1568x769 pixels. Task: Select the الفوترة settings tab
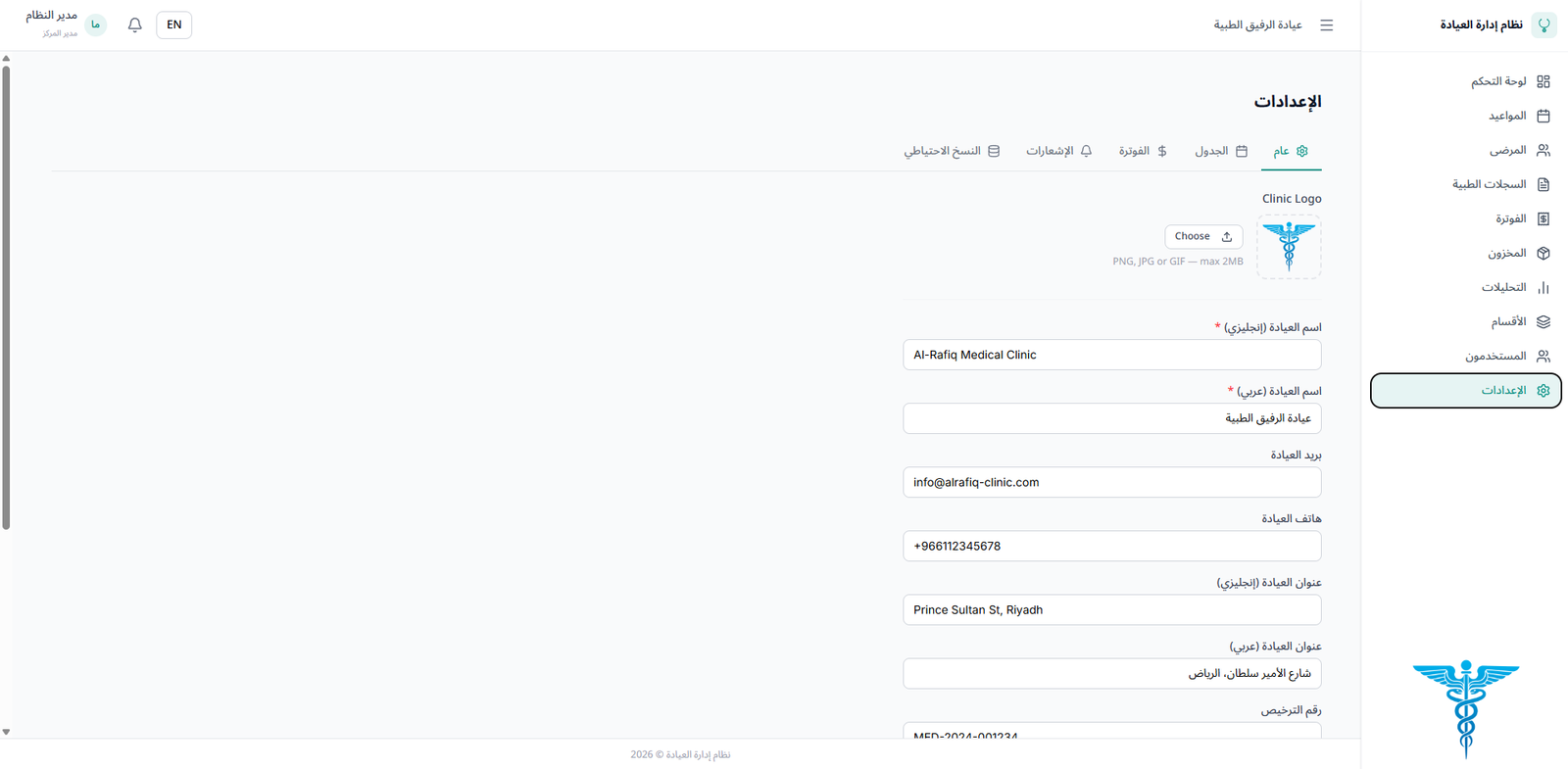click(x=1143, y=151)
